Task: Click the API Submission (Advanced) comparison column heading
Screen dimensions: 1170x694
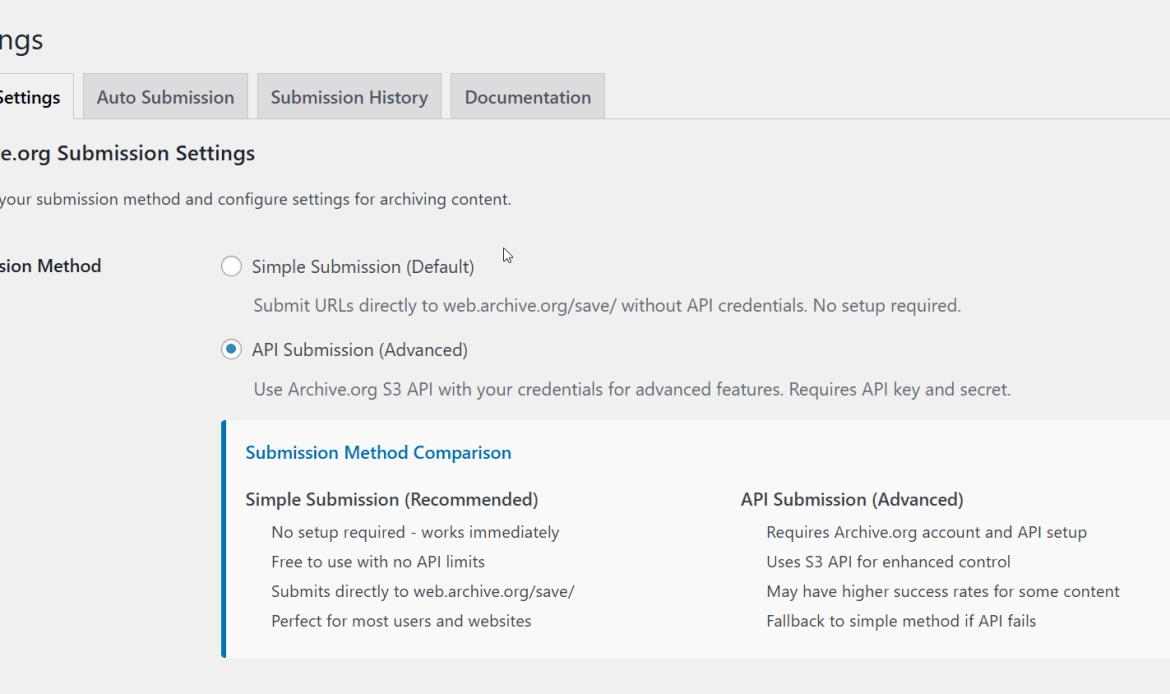Action: tap(851, 499)
